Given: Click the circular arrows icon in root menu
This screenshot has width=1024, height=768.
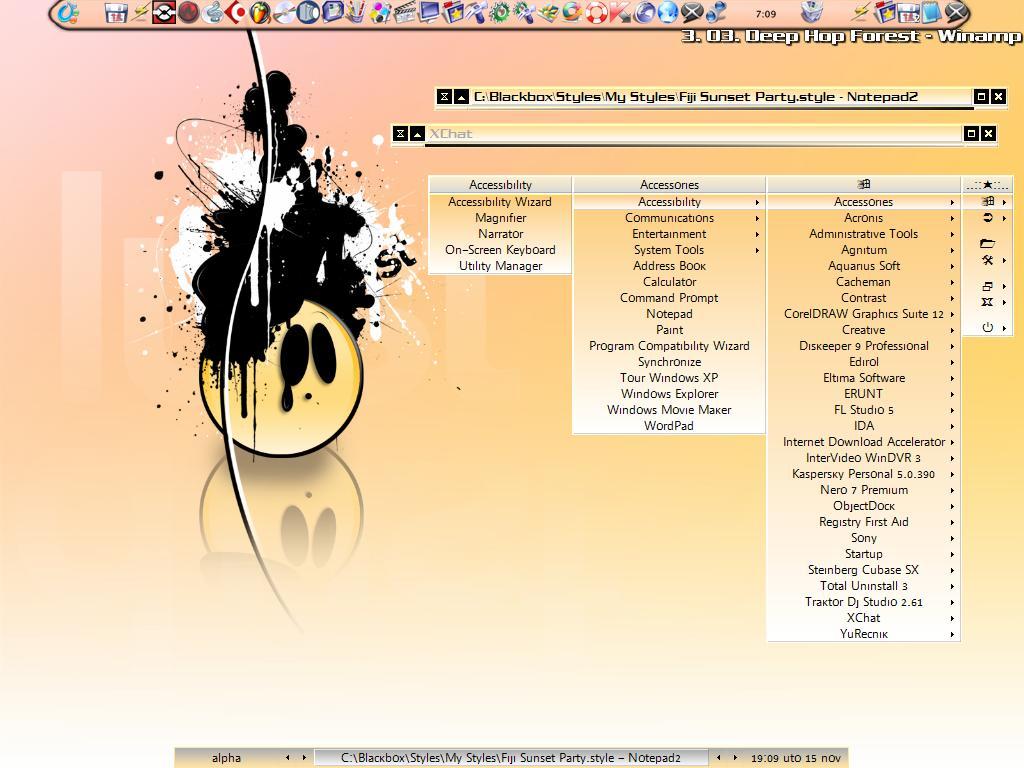Looking at the screenshot, I should pyautogui.click(x=987, y=217).
